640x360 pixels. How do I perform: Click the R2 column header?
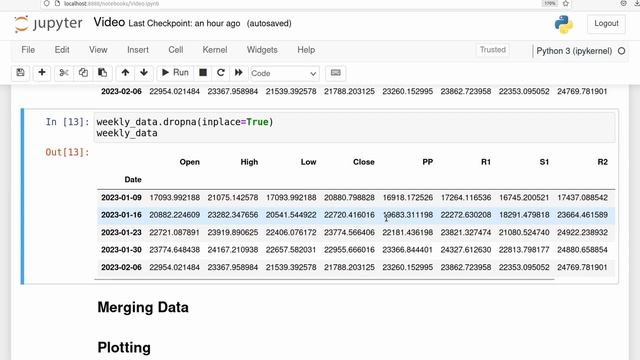602,162
